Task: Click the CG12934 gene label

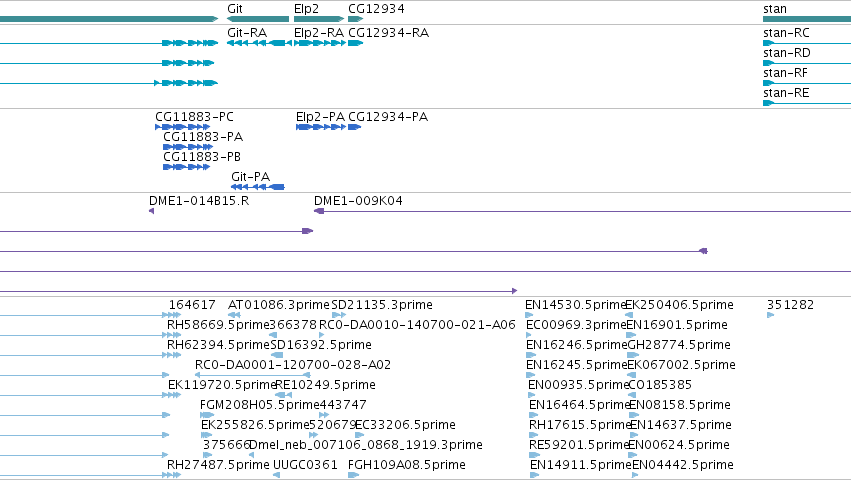Action: click(x=376, y=9)
